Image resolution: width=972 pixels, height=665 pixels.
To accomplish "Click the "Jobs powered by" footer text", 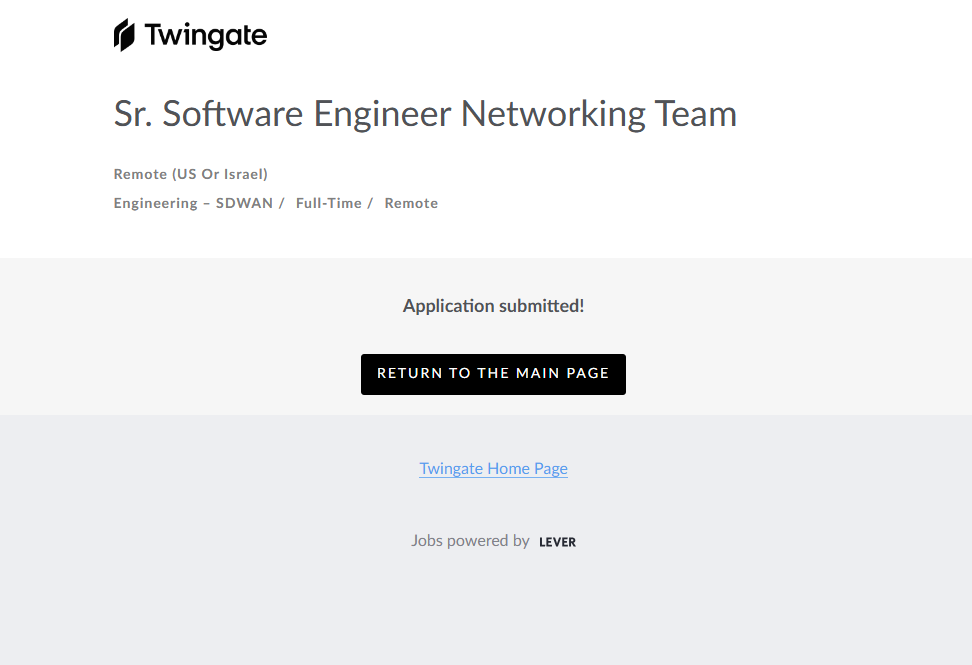I will (470, 540).
